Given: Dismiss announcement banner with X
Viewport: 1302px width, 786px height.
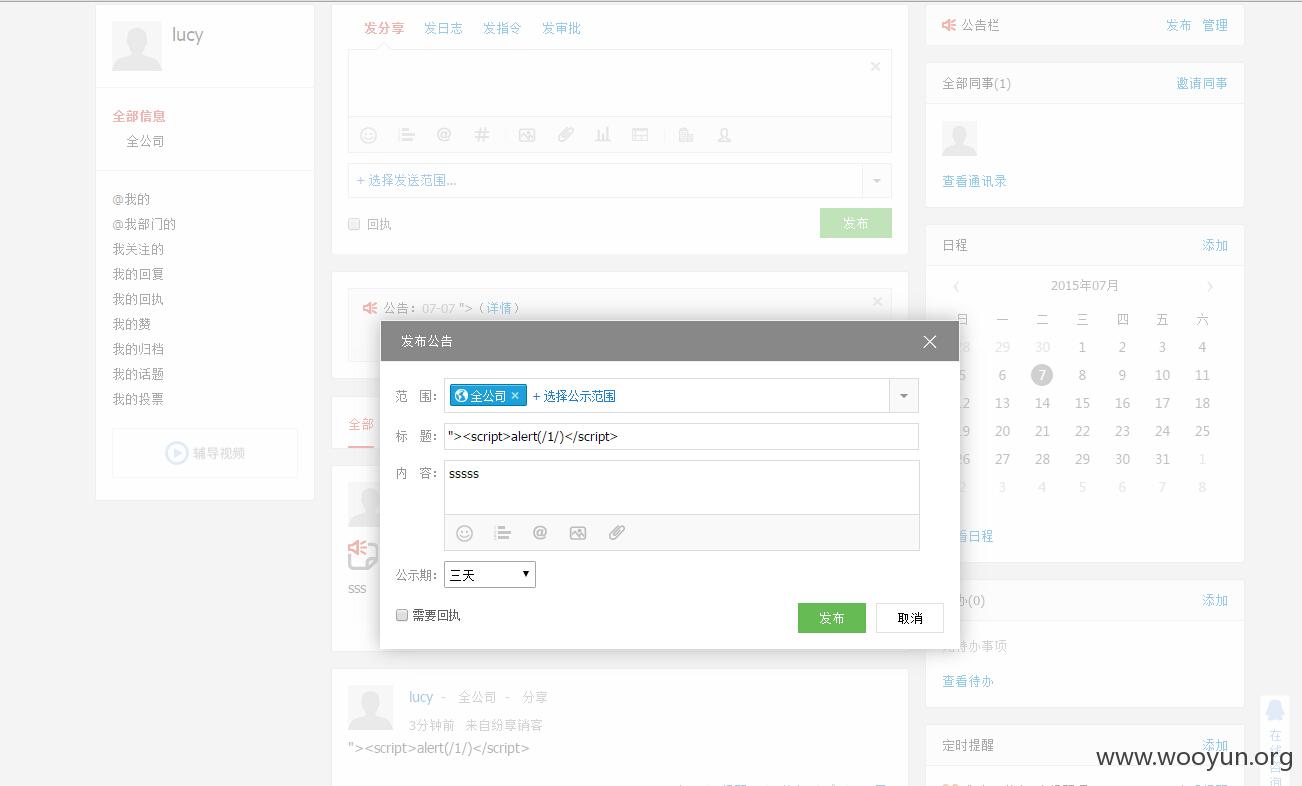Looking at the screenshot, I should pyautogui.click(x=877, y=301).
